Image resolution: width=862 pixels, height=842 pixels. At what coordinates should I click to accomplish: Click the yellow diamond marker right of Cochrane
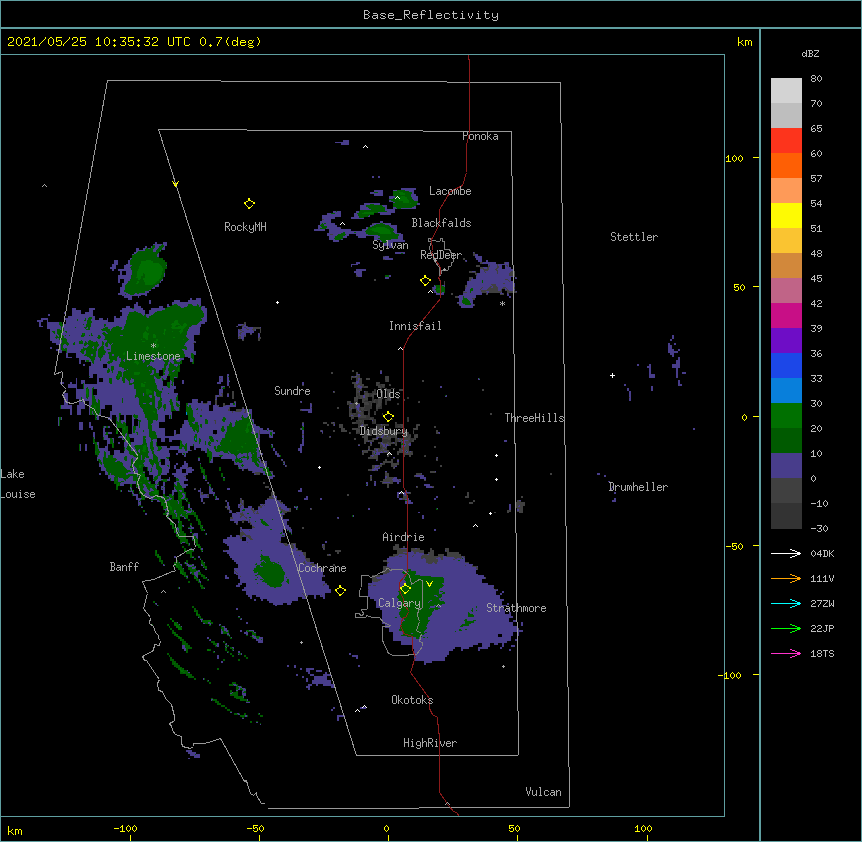click(x=340, y=590)
